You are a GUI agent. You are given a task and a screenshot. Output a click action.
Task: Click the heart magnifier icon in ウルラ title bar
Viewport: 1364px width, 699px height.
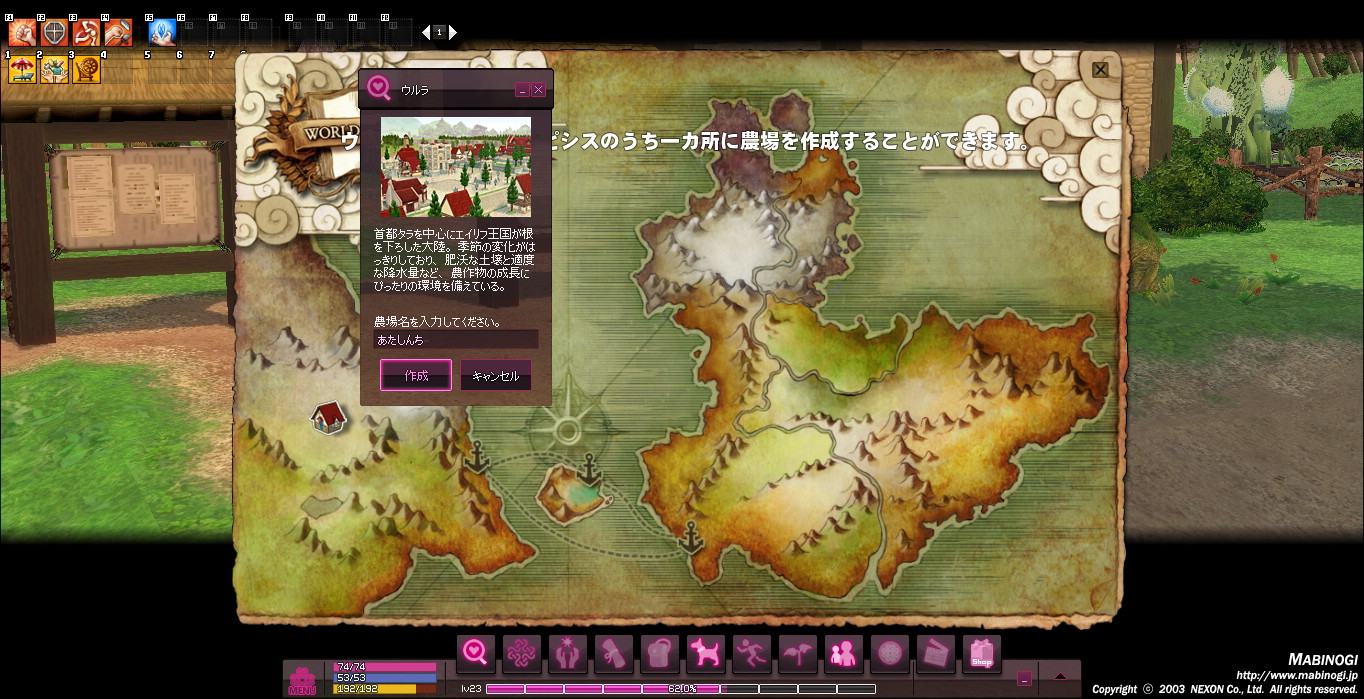(x=378, y=88)
